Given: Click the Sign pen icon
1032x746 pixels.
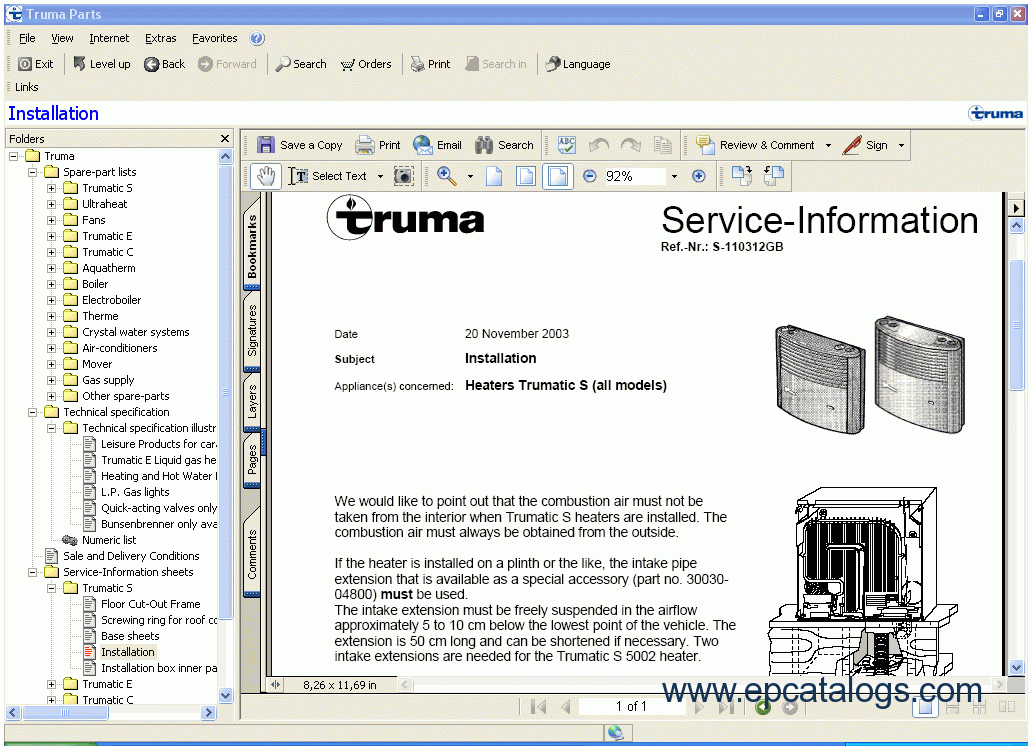Looking at the screenshot, I should (852, 145).
